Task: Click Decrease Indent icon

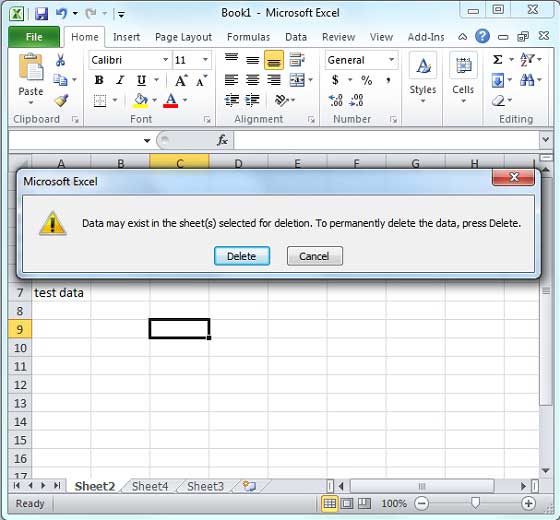Action: coord(231,100)
